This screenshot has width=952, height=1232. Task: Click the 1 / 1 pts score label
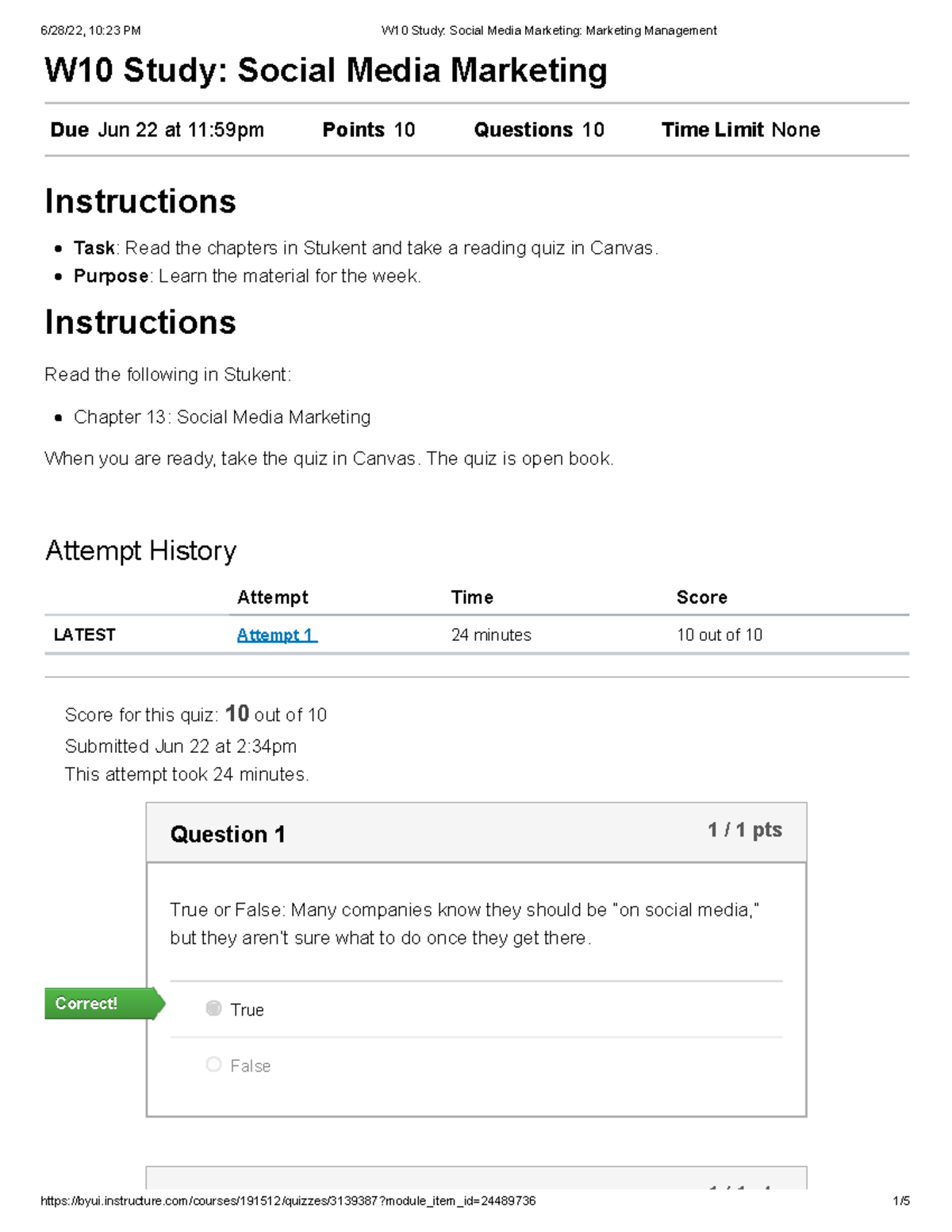(x=743, y=830)
